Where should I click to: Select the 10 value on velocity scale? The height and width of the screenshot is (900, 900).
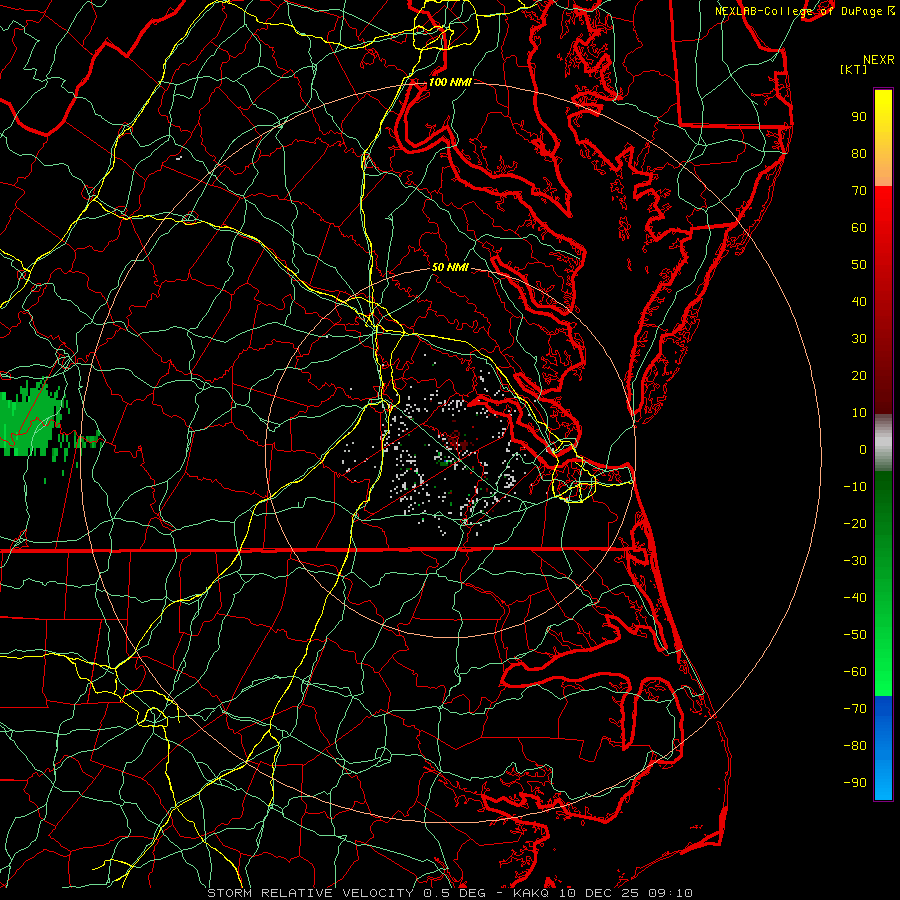coord(859,413)
